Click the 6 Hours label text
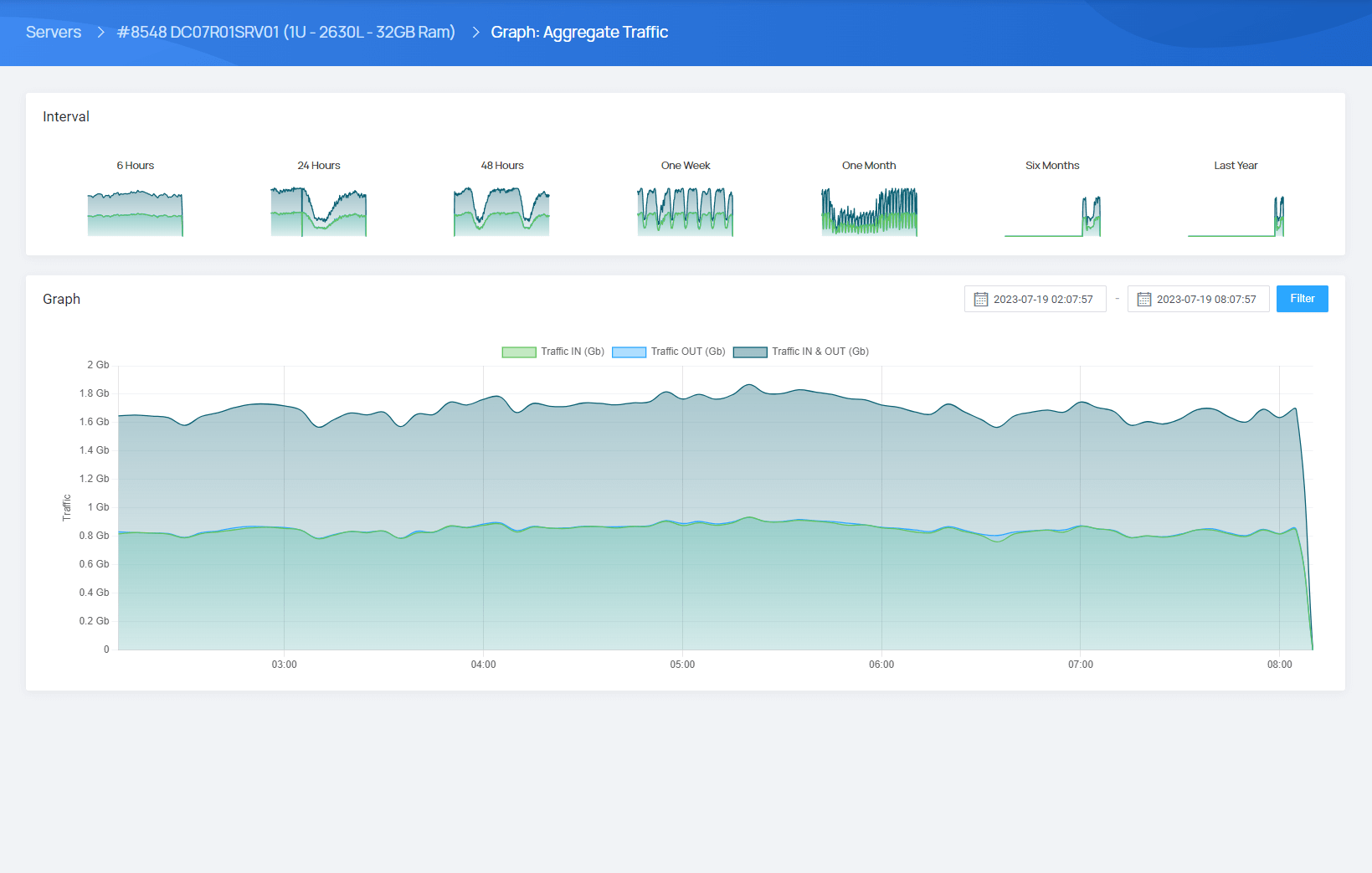The image size is (1372, 873). pyautogui.click(x=135, y=166)
